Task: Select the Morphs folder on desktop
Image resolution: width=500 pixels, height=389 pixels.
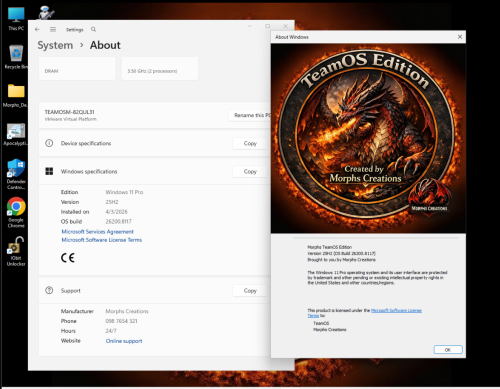Action: pos(15,95)
